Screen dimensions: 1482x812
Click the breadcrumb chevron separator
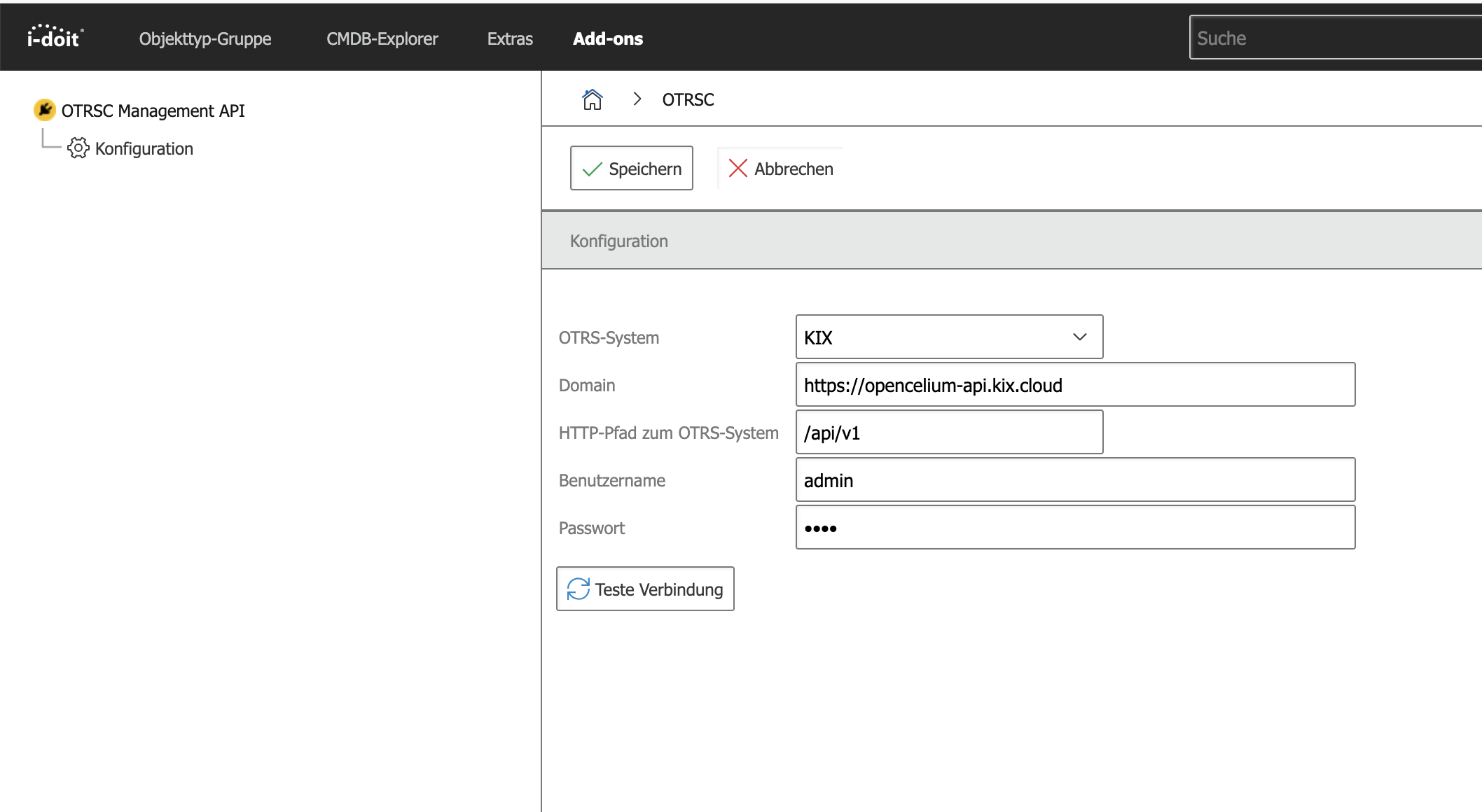coord(637,99)
